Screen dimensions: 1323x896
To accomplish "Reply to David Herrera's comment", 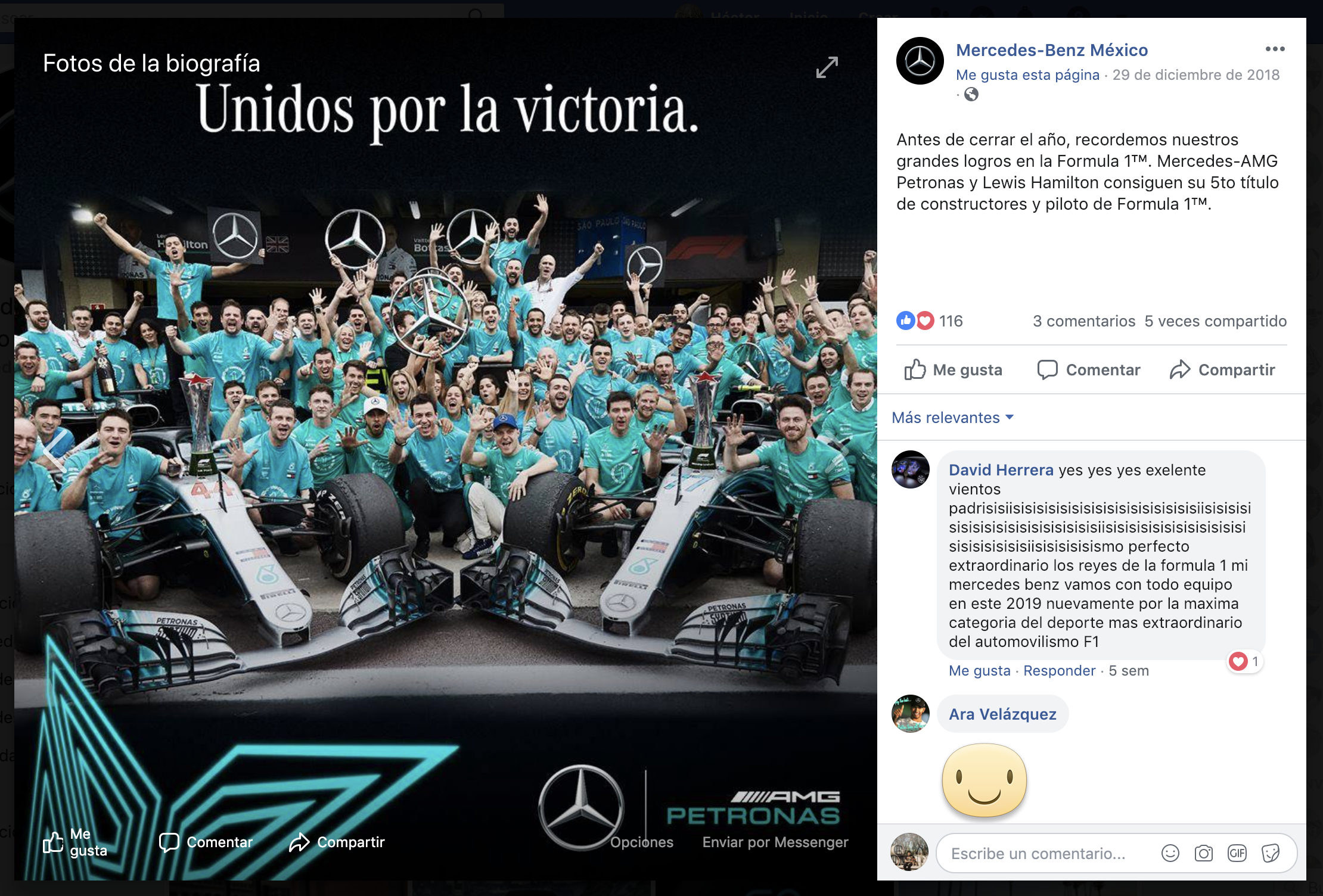I will pos(1059,671).
